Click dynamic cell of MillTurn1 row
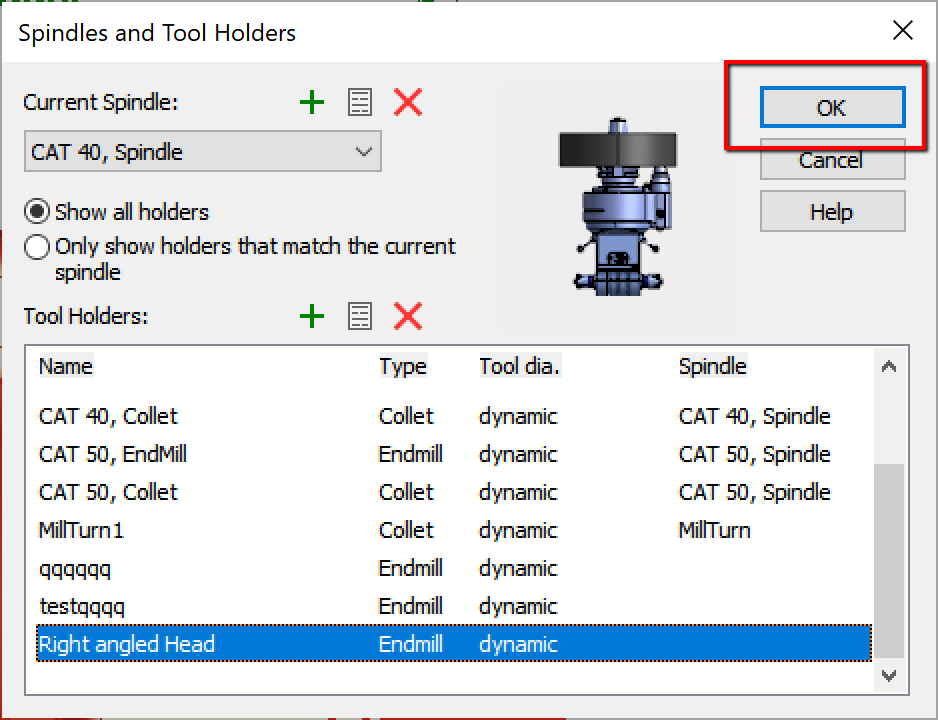Image resolution: width=938 pixels, height=720 pixels. click(518, 531)
